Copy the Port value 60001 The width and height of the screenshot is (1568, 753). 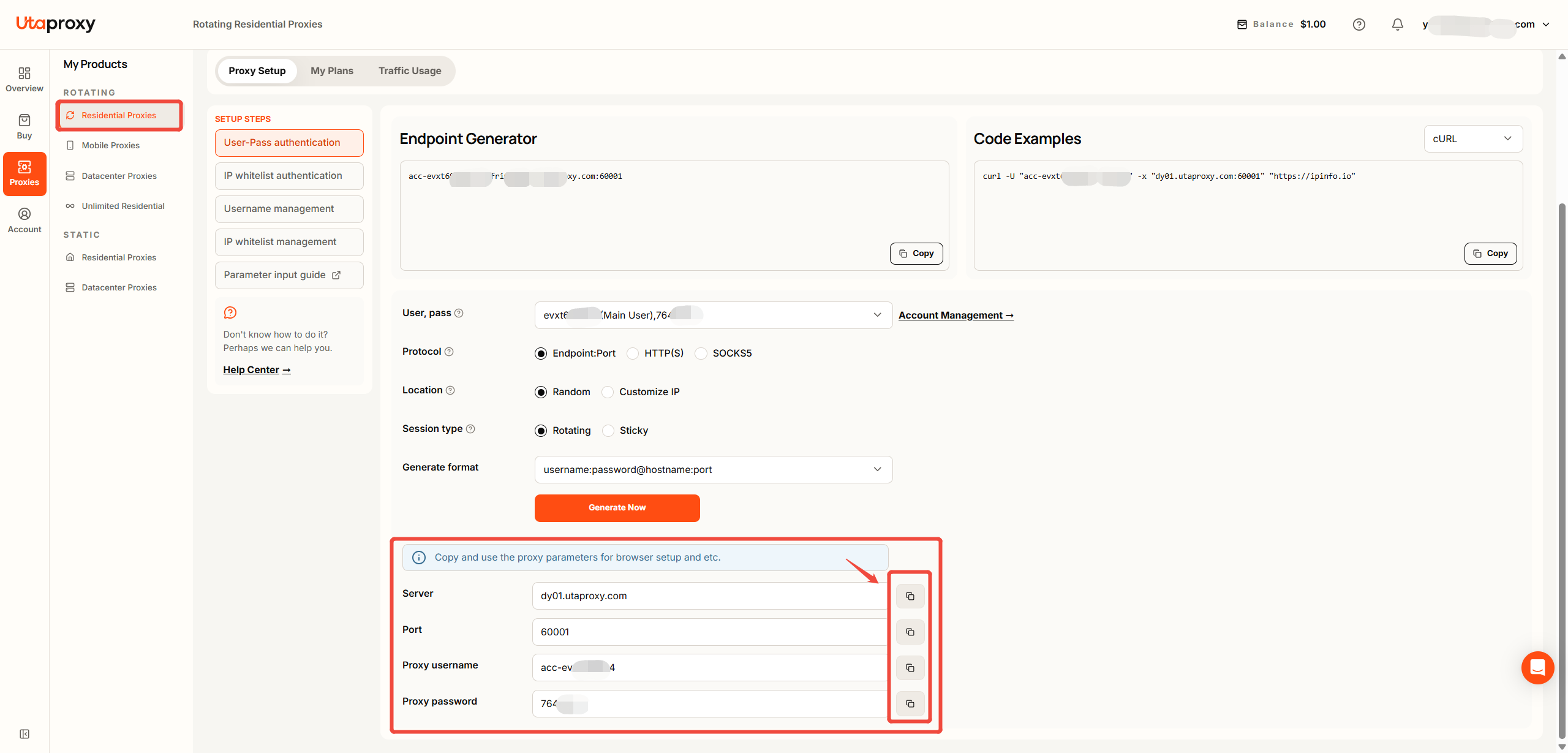910,632
